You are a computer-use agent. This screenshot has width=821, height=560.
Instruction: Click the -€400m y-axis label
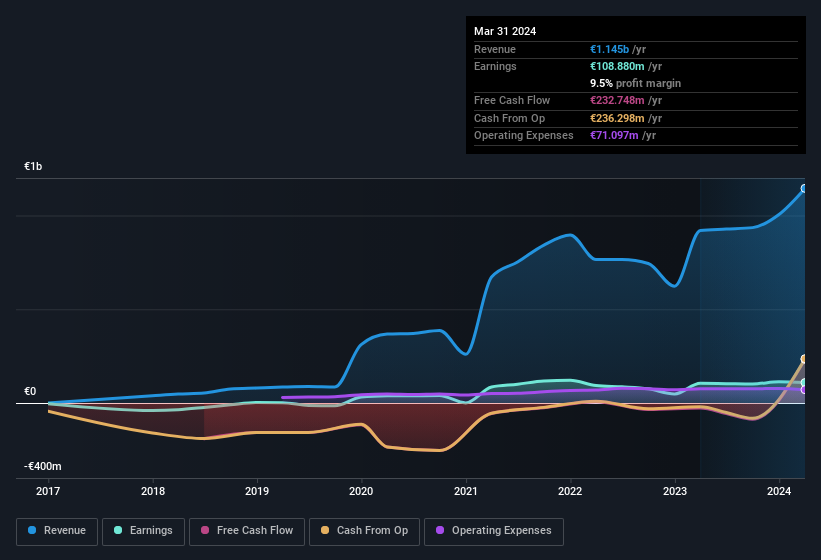tap(42, 466)
